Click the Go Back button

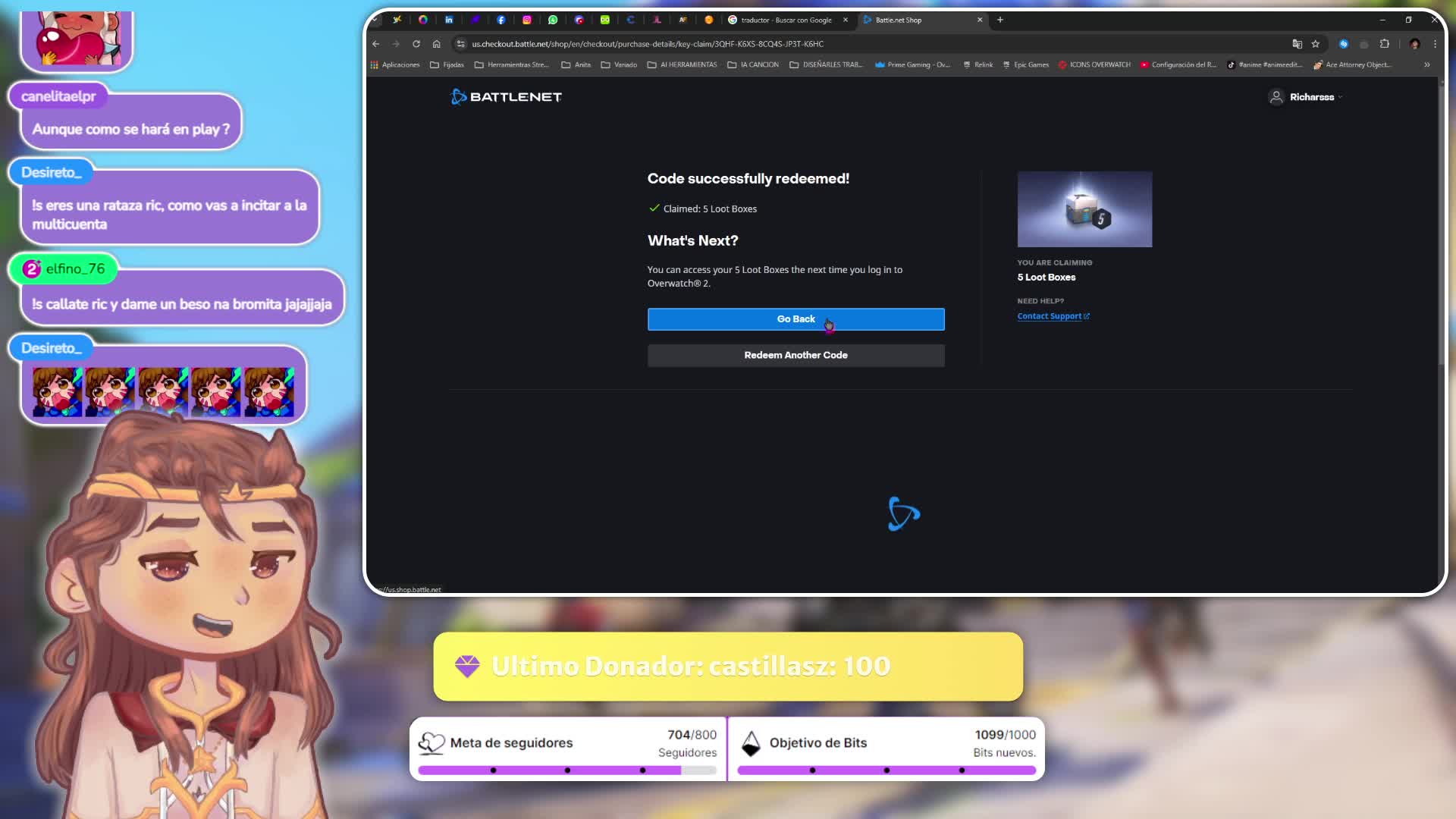[x=795, y=319]
